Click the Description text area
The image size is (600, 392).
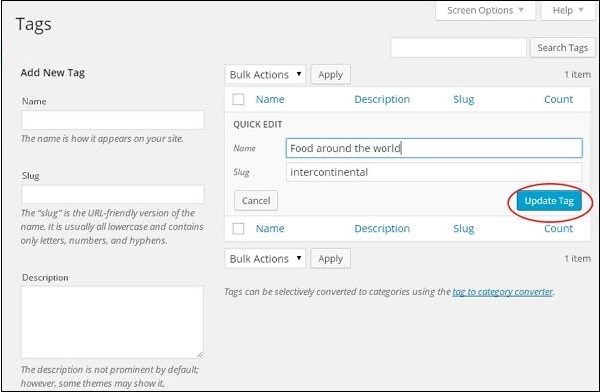pos(112,322)
